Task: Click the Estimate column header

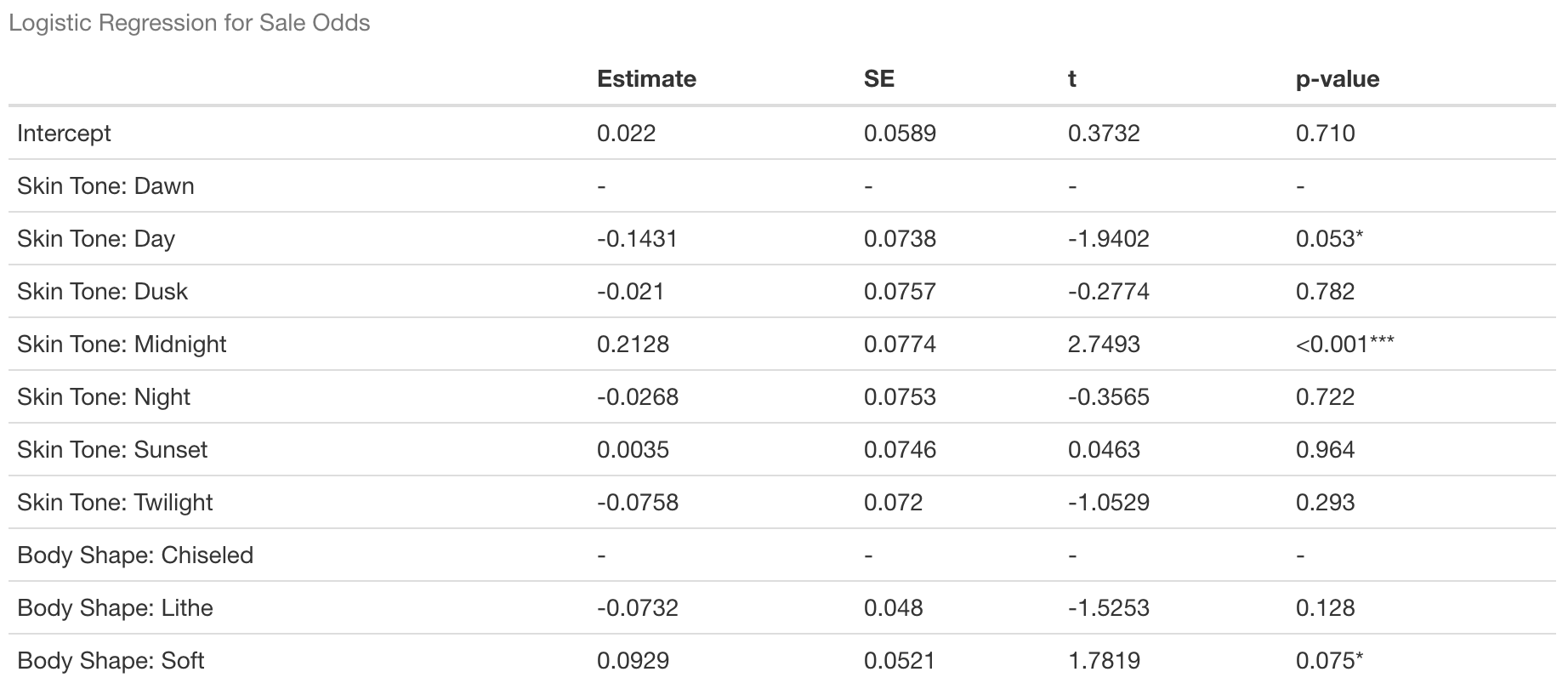Action: 646,79
